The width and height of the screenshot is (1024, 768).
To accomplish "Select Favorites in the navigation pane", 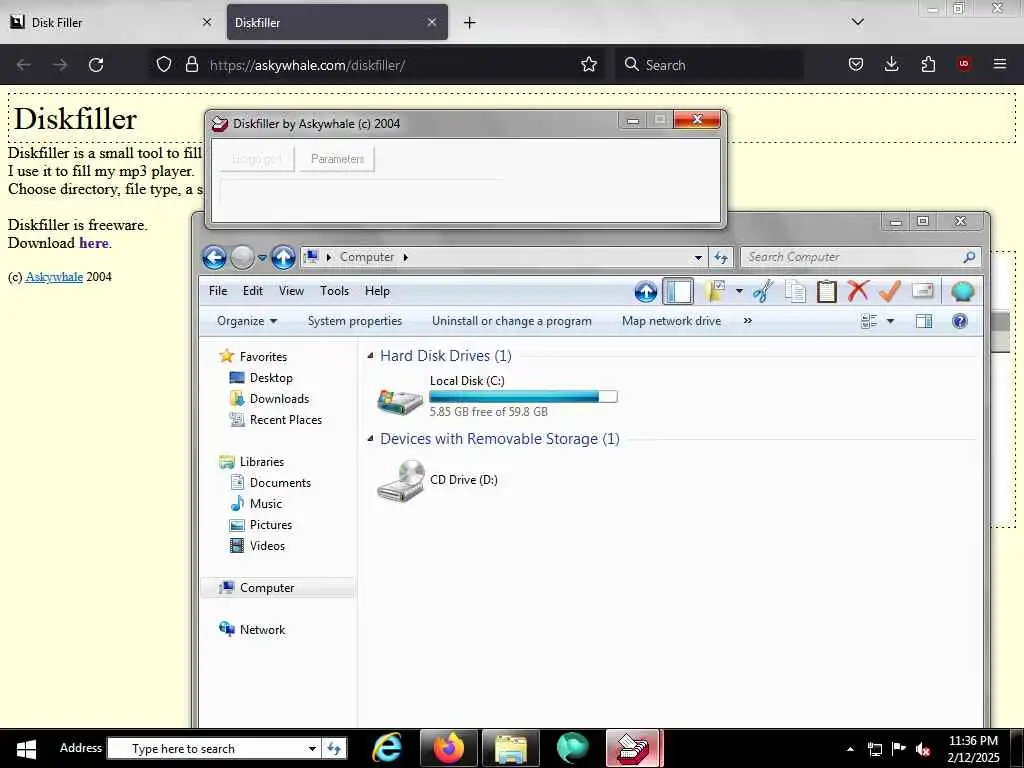I will (263, 357).
